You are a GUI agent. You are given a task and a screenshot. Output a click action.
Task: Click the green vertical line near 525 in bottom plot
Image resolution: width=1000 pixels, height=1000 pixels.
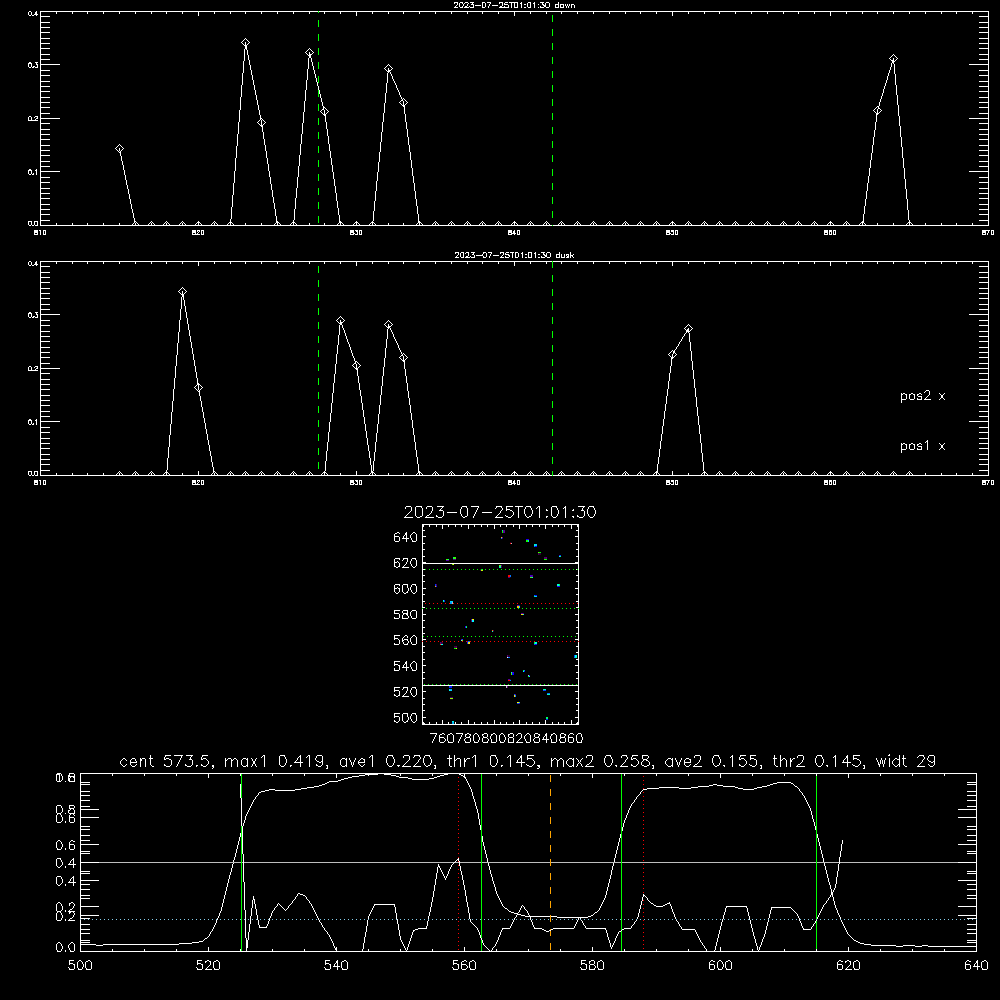(x=241, y=861)
